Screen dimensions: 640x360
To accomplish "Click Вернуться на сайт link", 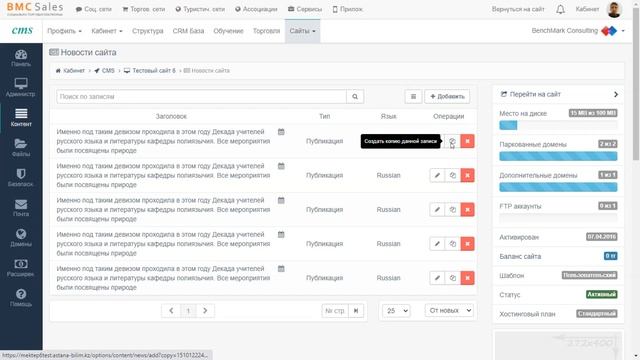I will tap(518, 9).
